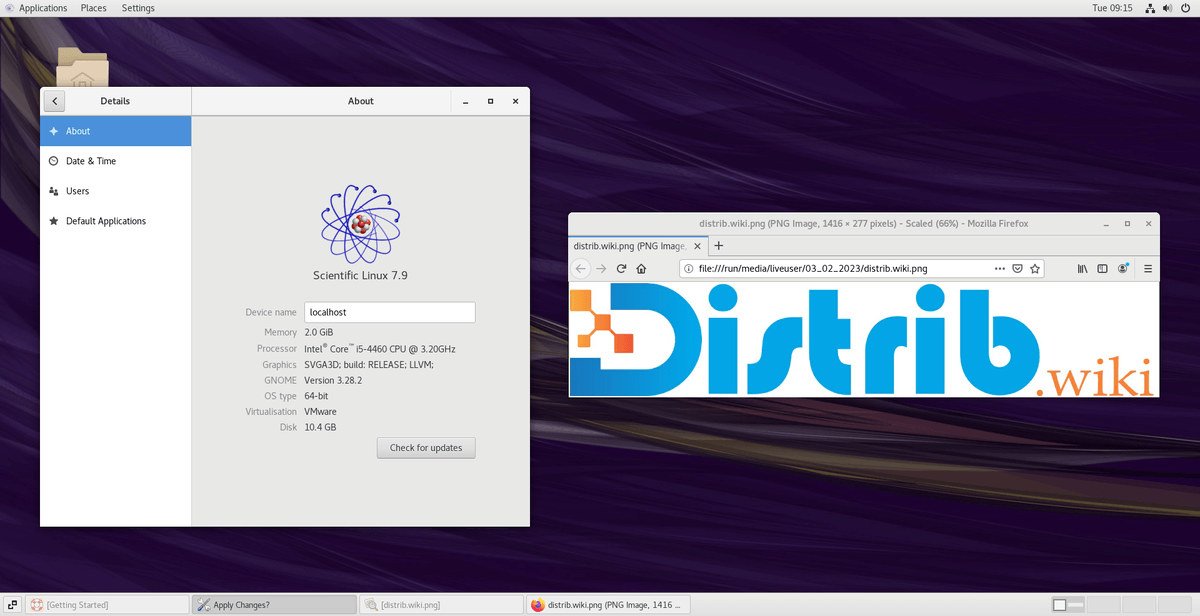Click the Scientific Linux 7.9 label
1200x616 pixels.
[360, 275]
